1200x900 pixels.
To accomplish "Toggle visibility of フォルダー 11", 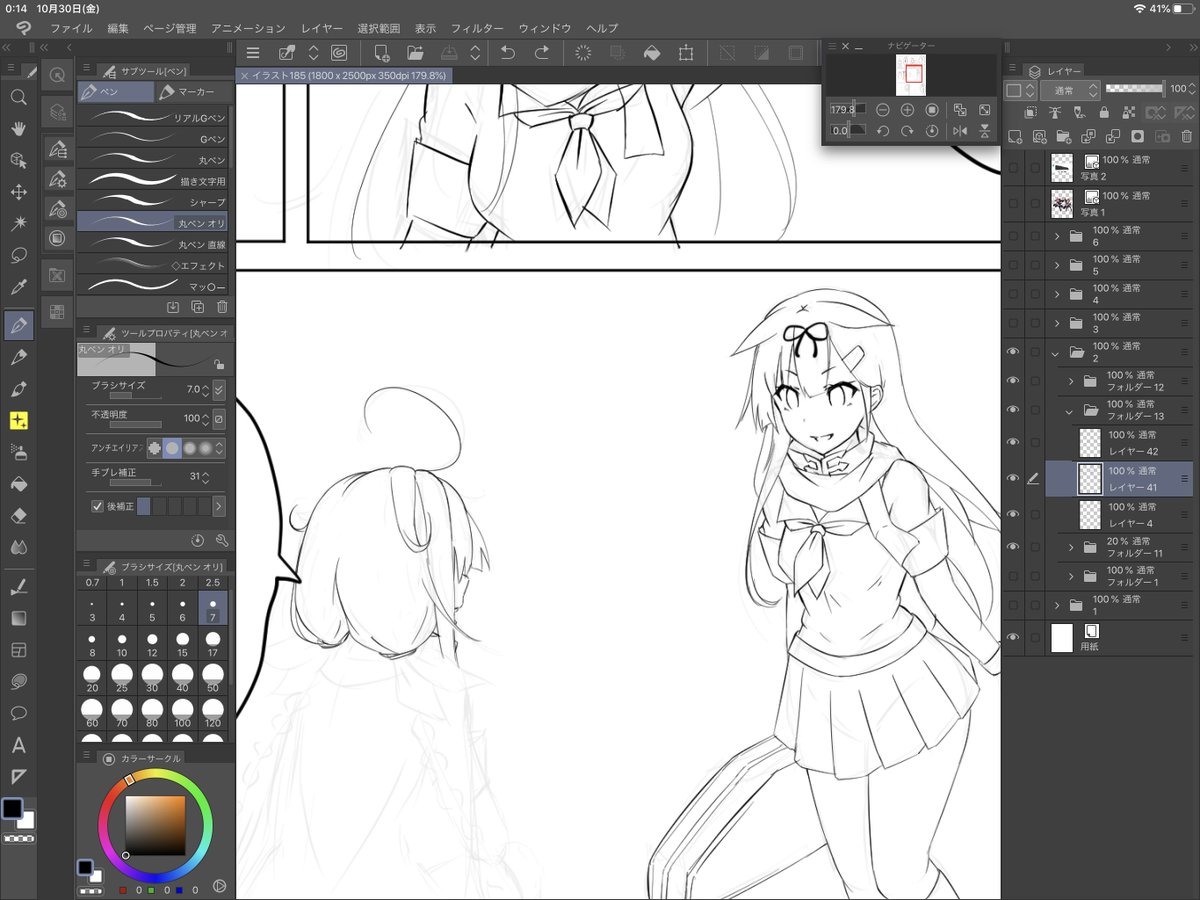I will point(1012,547).
